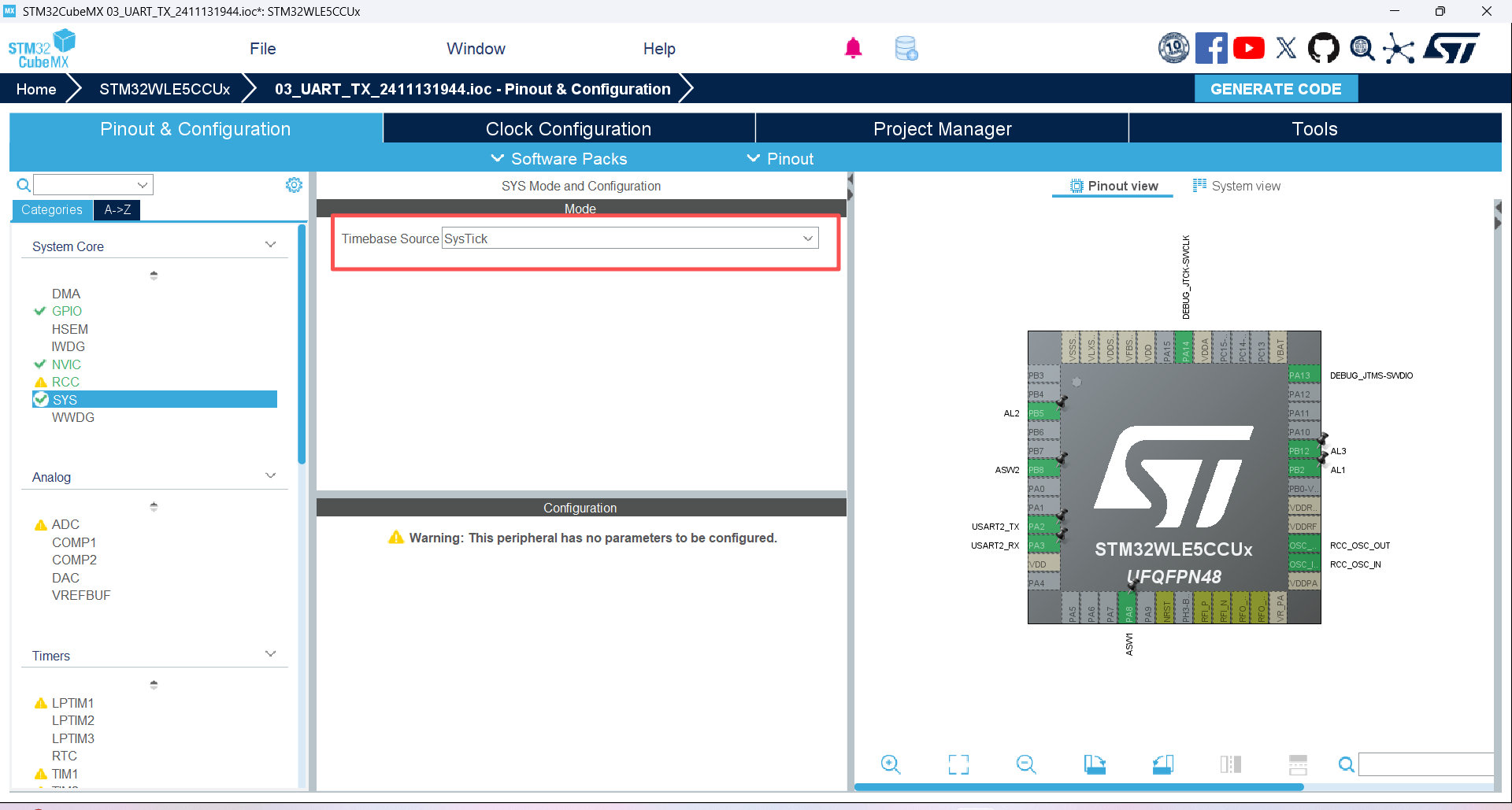Click the rotate pinout counter-clockwise icon
1512x810 pixels.
pos(1162,764)
